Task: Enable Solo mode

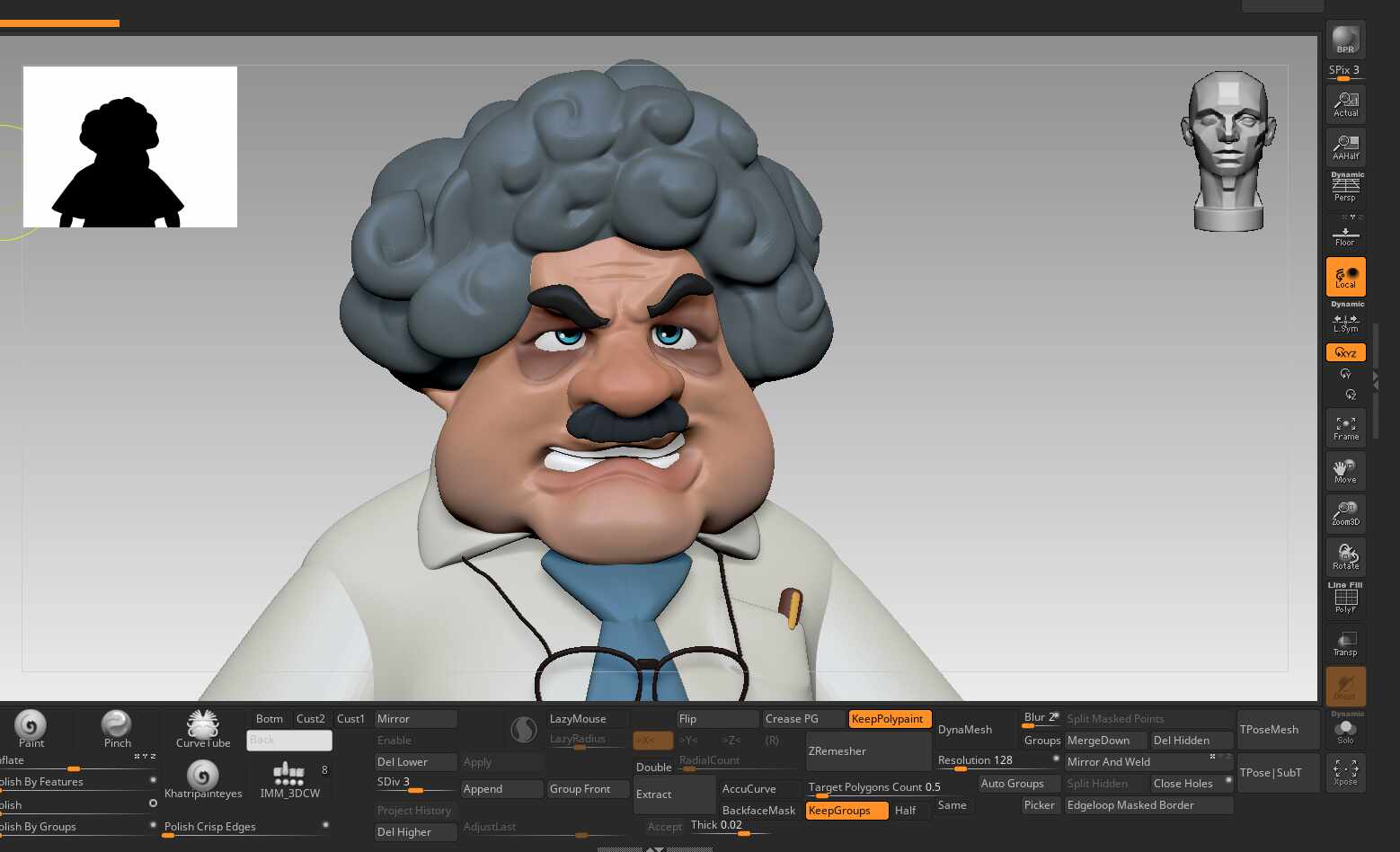Action: coord(1345,729)
